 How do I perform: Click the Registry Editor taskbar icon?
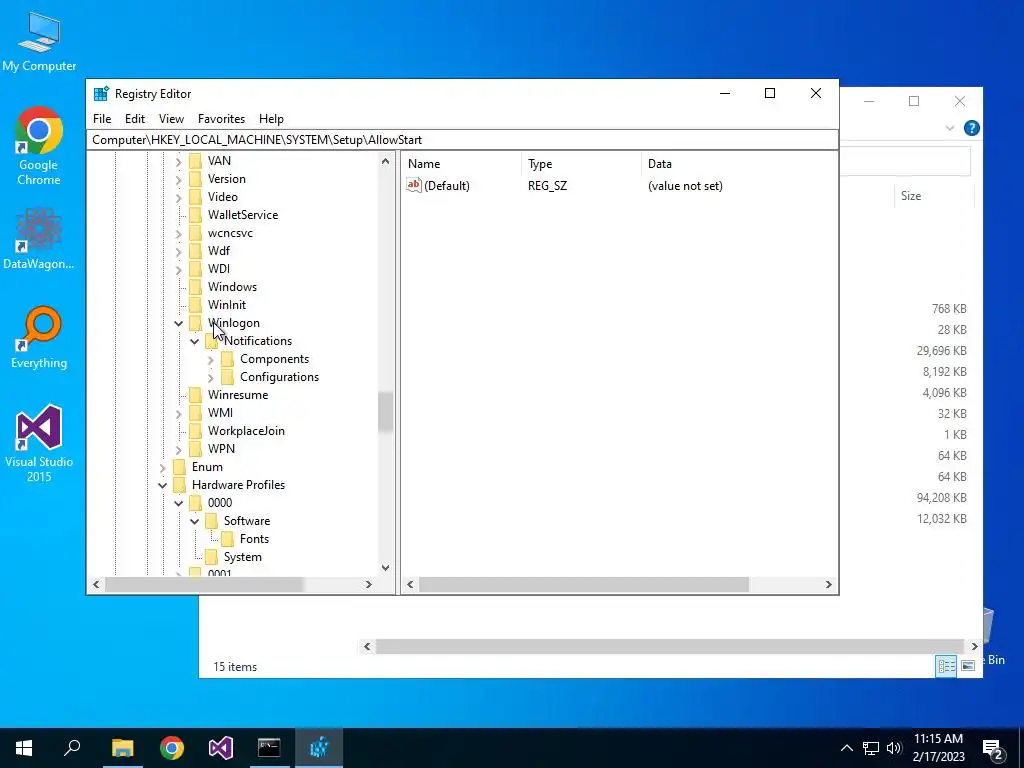pos(319,748)
